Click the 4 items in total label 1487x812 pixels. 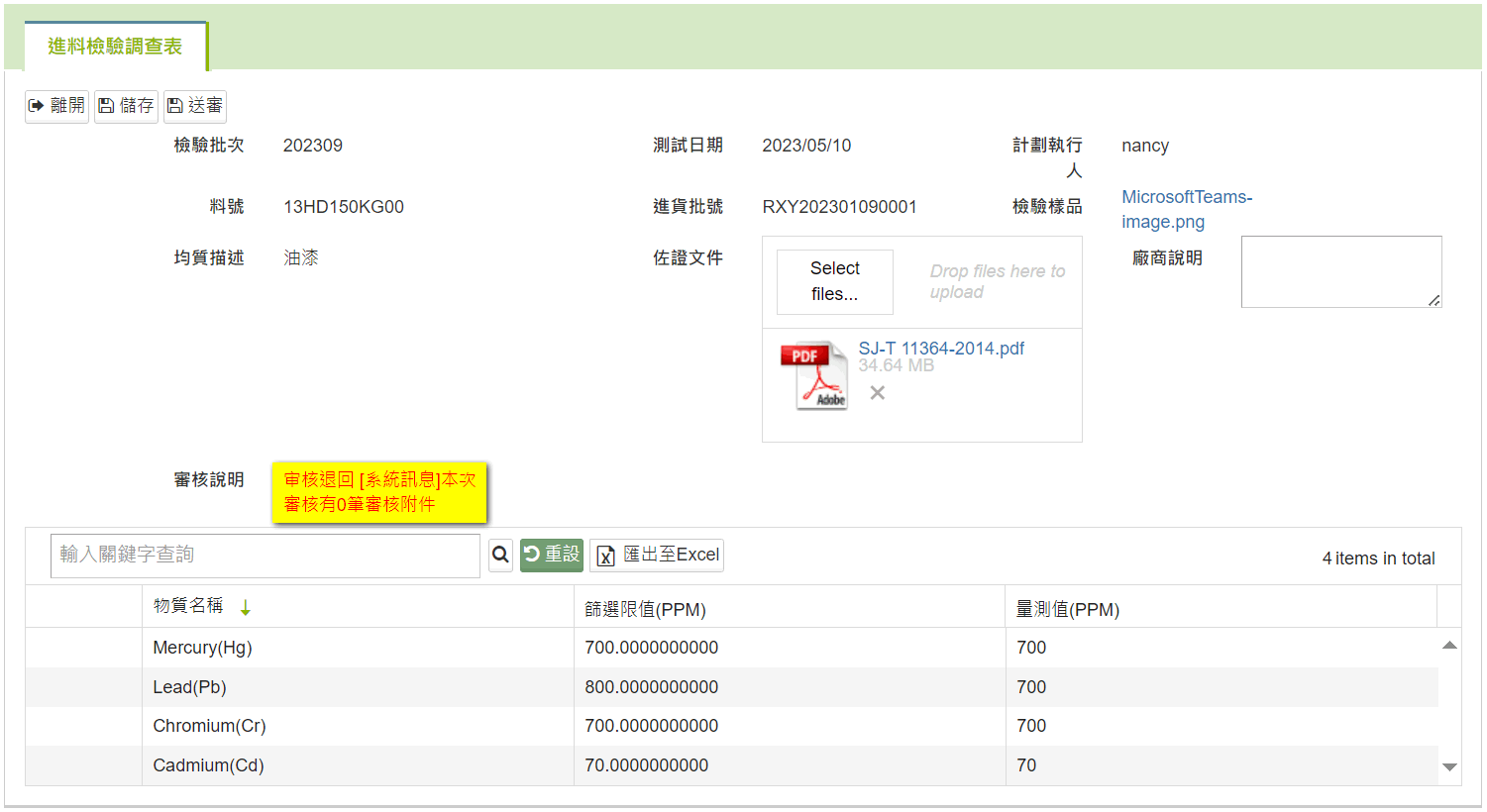point(1378,558)
